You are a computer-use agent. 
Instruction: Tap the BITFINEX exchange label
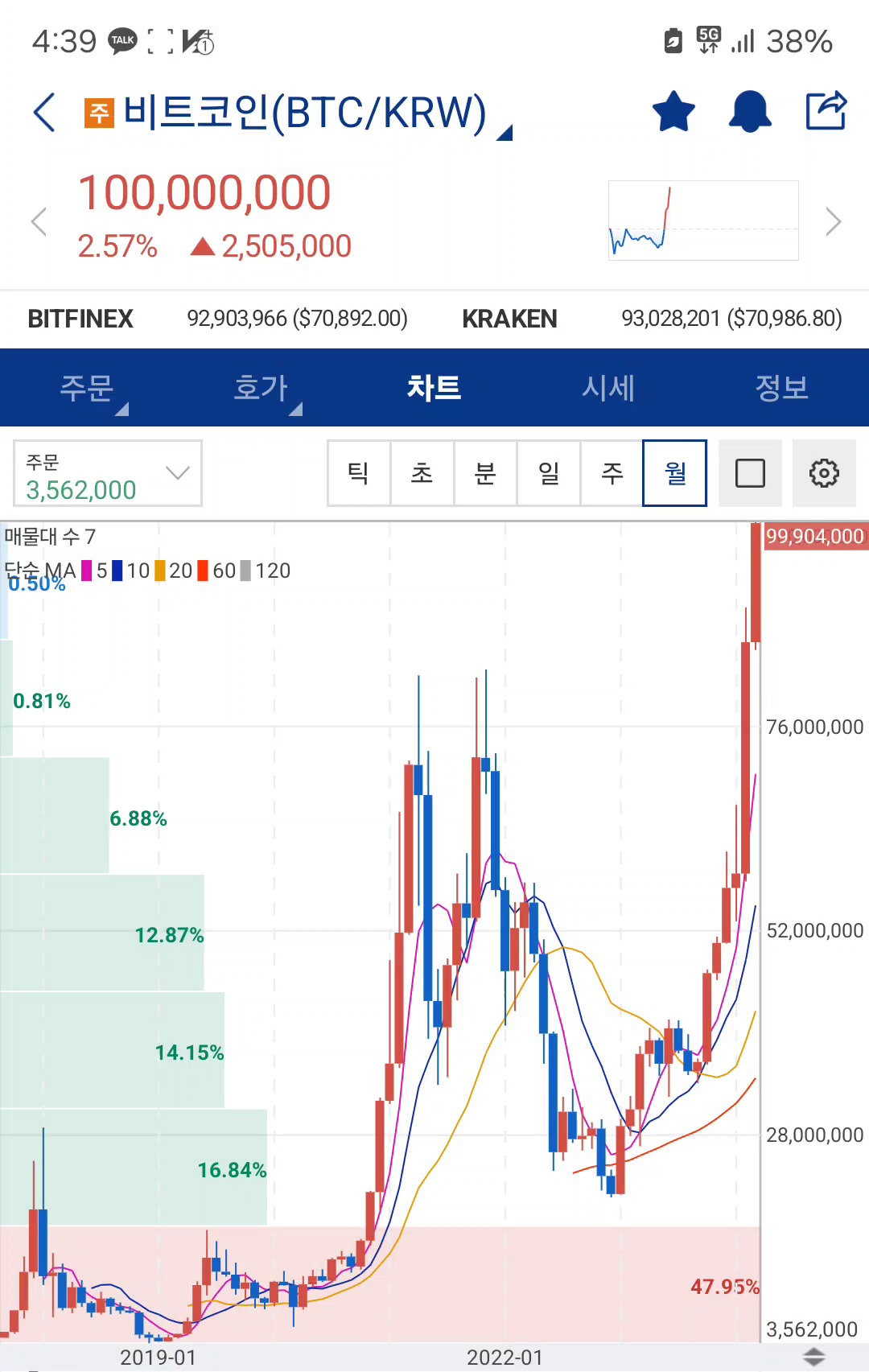(80, 319)
